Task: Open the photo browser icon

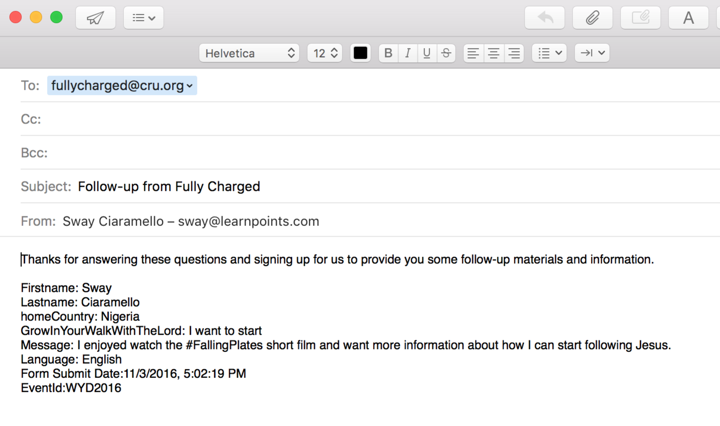Action: tap(640, 17)
